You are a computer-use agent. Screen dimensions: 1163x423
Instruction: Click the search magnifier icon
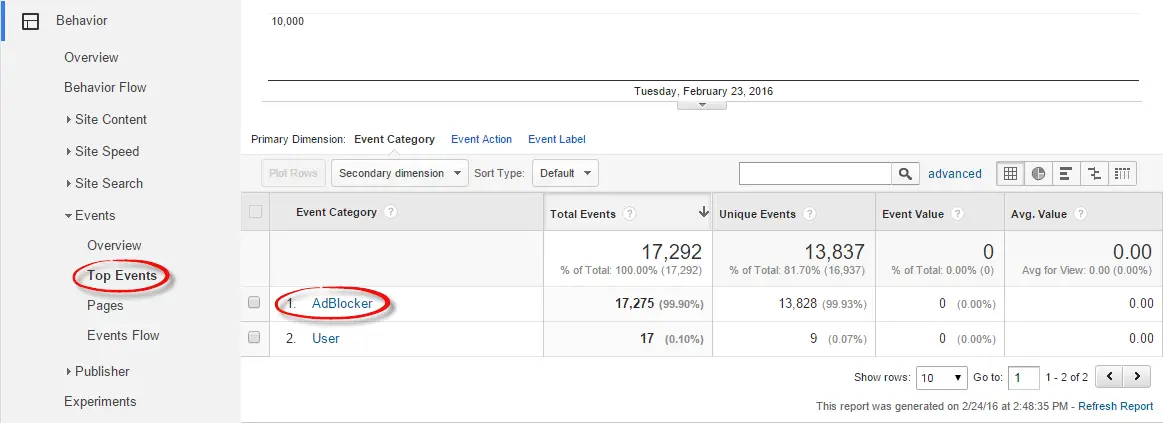point(905,174)
